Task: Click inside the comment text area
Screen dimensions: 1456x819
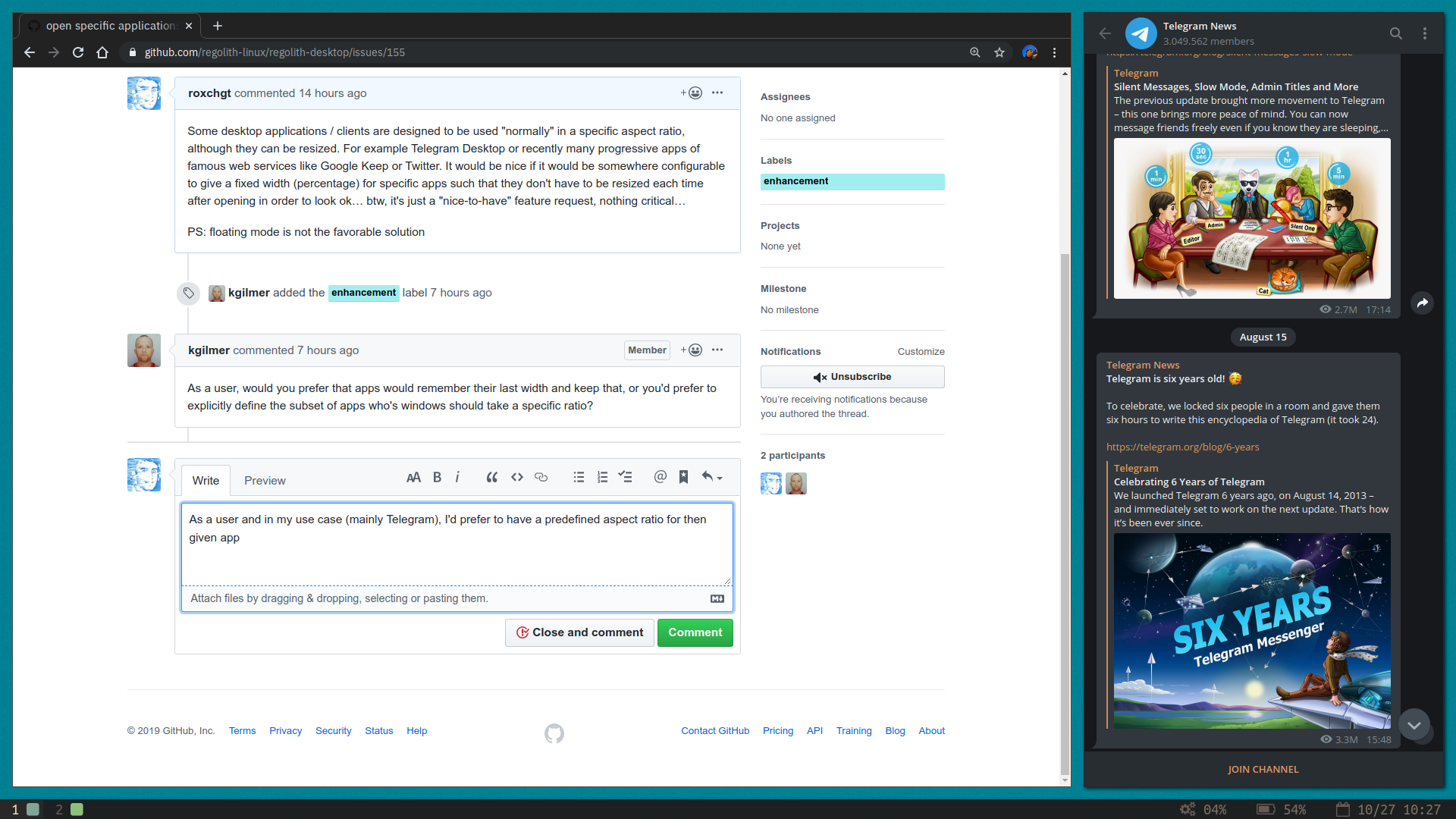Action: [457, 544]
